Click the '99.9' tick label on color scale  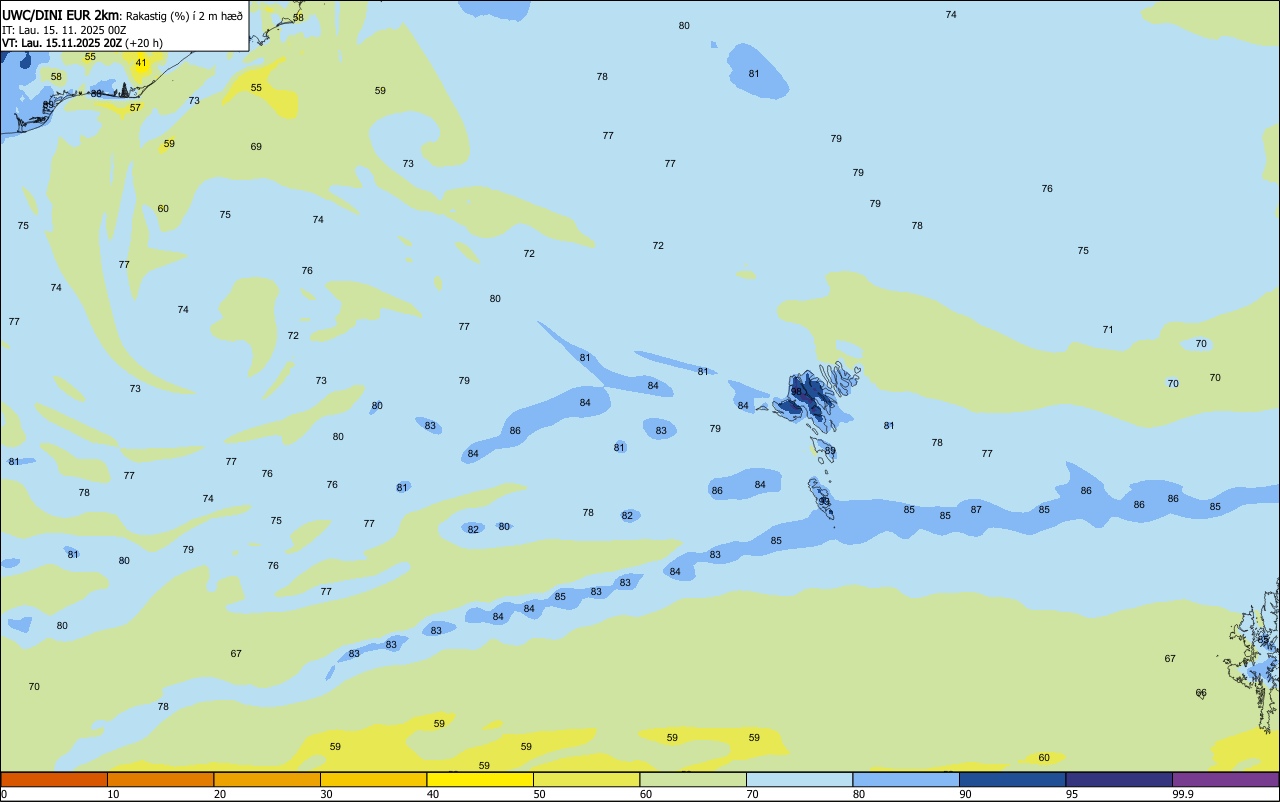1183,794
